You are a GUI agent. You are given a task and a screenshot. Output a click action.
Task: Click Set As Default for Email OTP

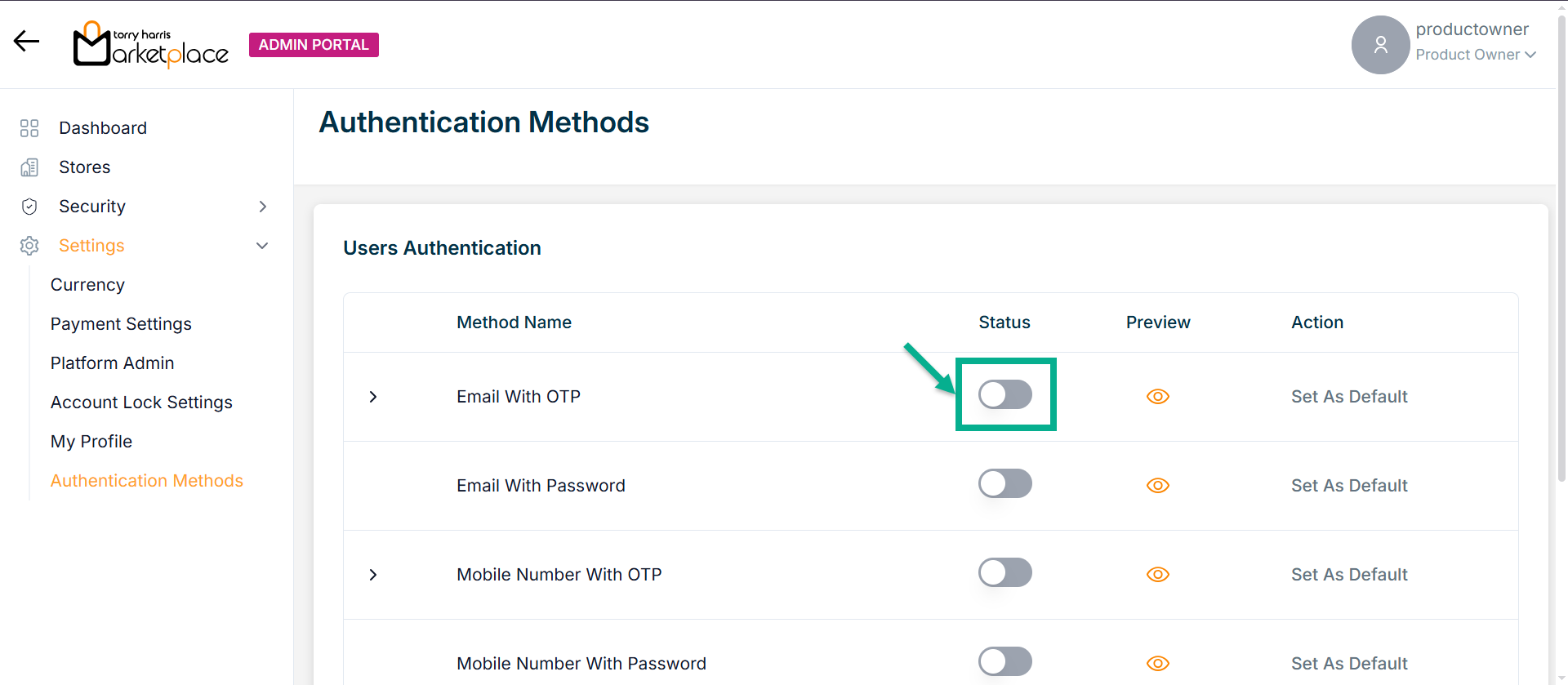[1349, 397]
